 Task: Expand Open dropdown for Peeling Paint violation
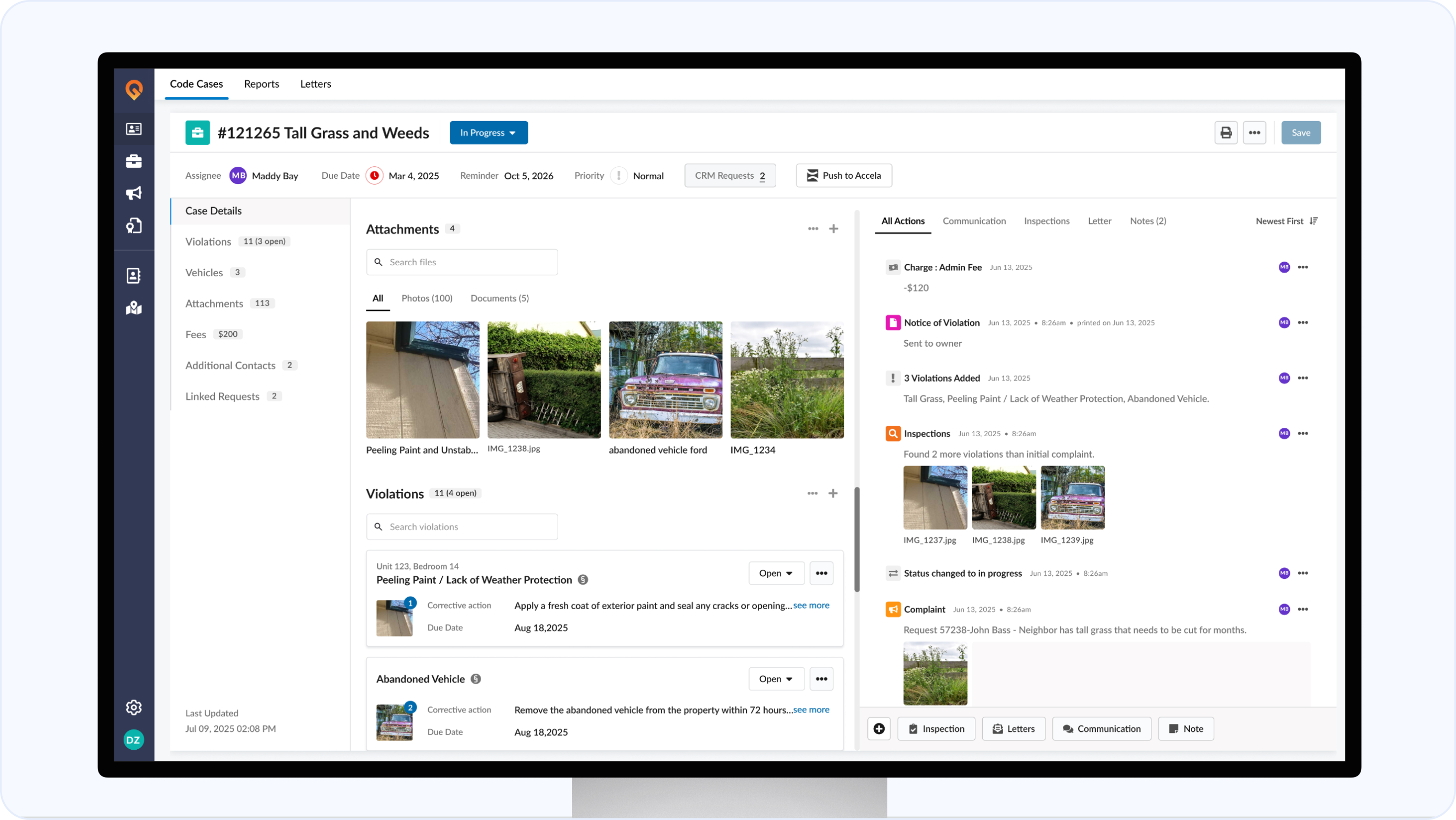tap(776, 573)
